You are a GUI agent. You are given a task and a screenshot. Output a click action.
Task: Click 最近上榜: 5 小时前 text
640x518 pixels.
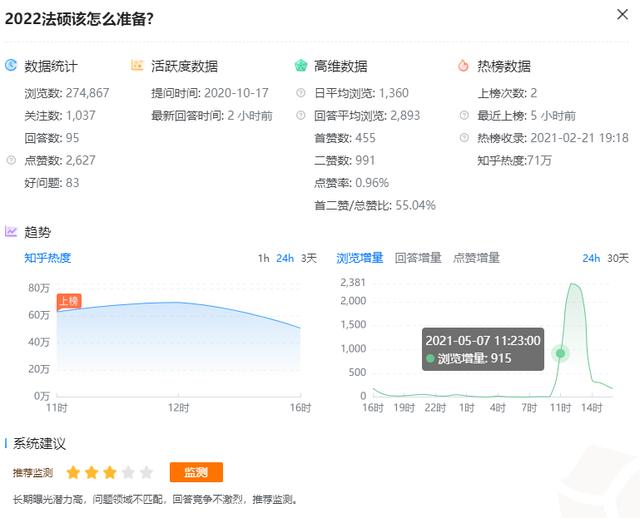[x=527, y=116]
